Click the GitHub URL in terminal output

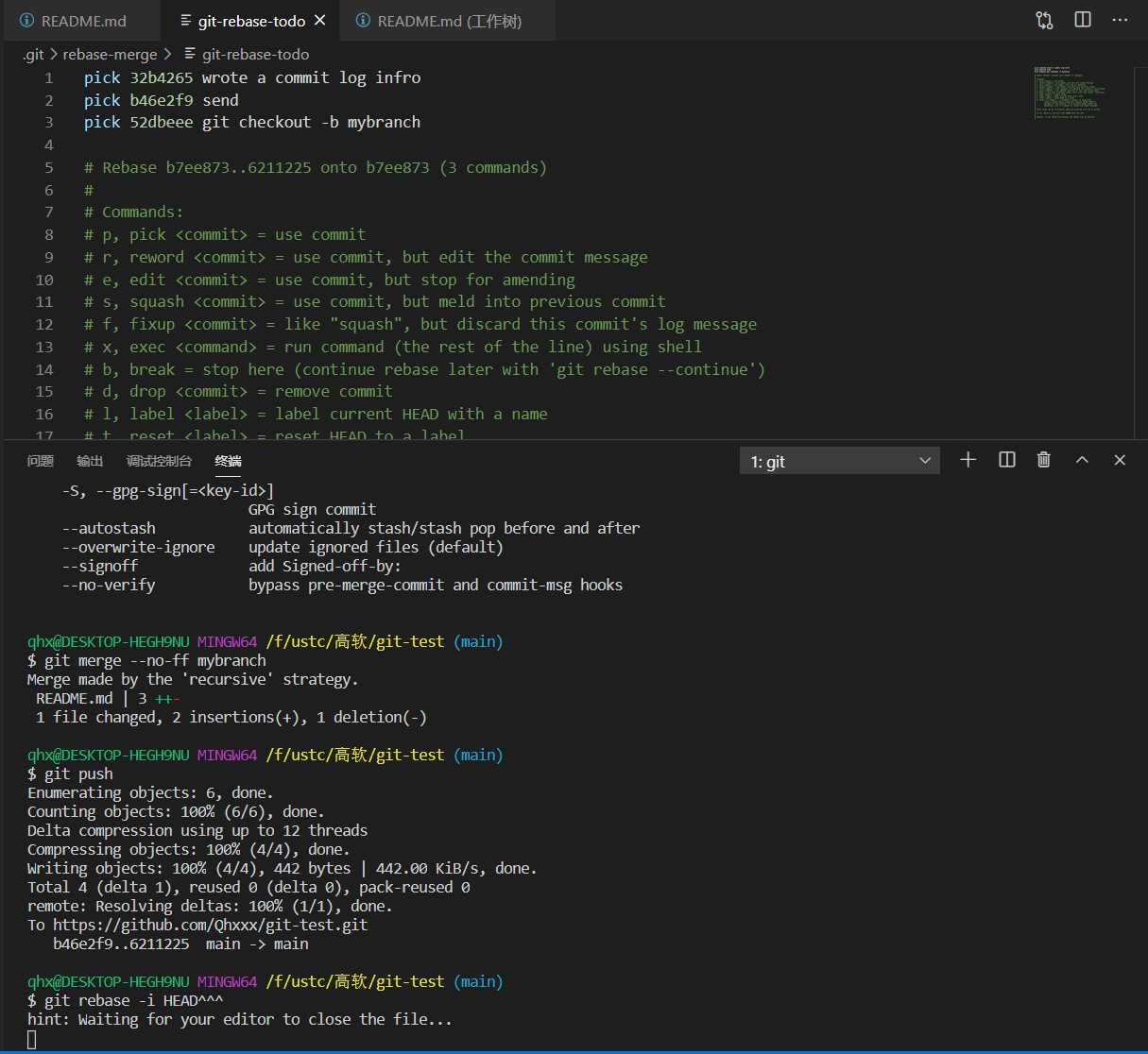click(x=210, y=925)
